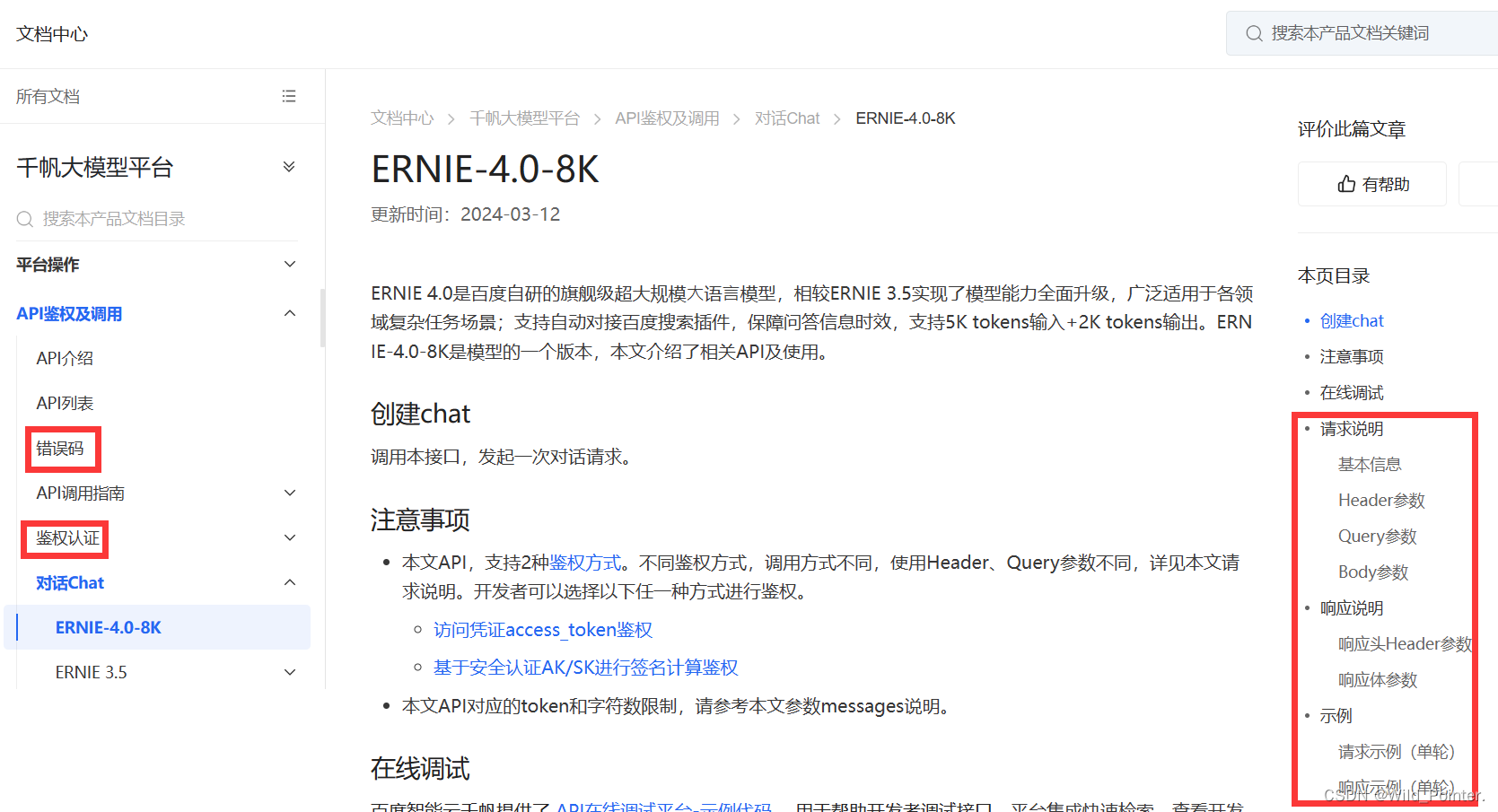The image size is (1498, 812).
Task: Jump to Body参数 in page contents
Action: pyautogui.click(x=1373, y=572)
